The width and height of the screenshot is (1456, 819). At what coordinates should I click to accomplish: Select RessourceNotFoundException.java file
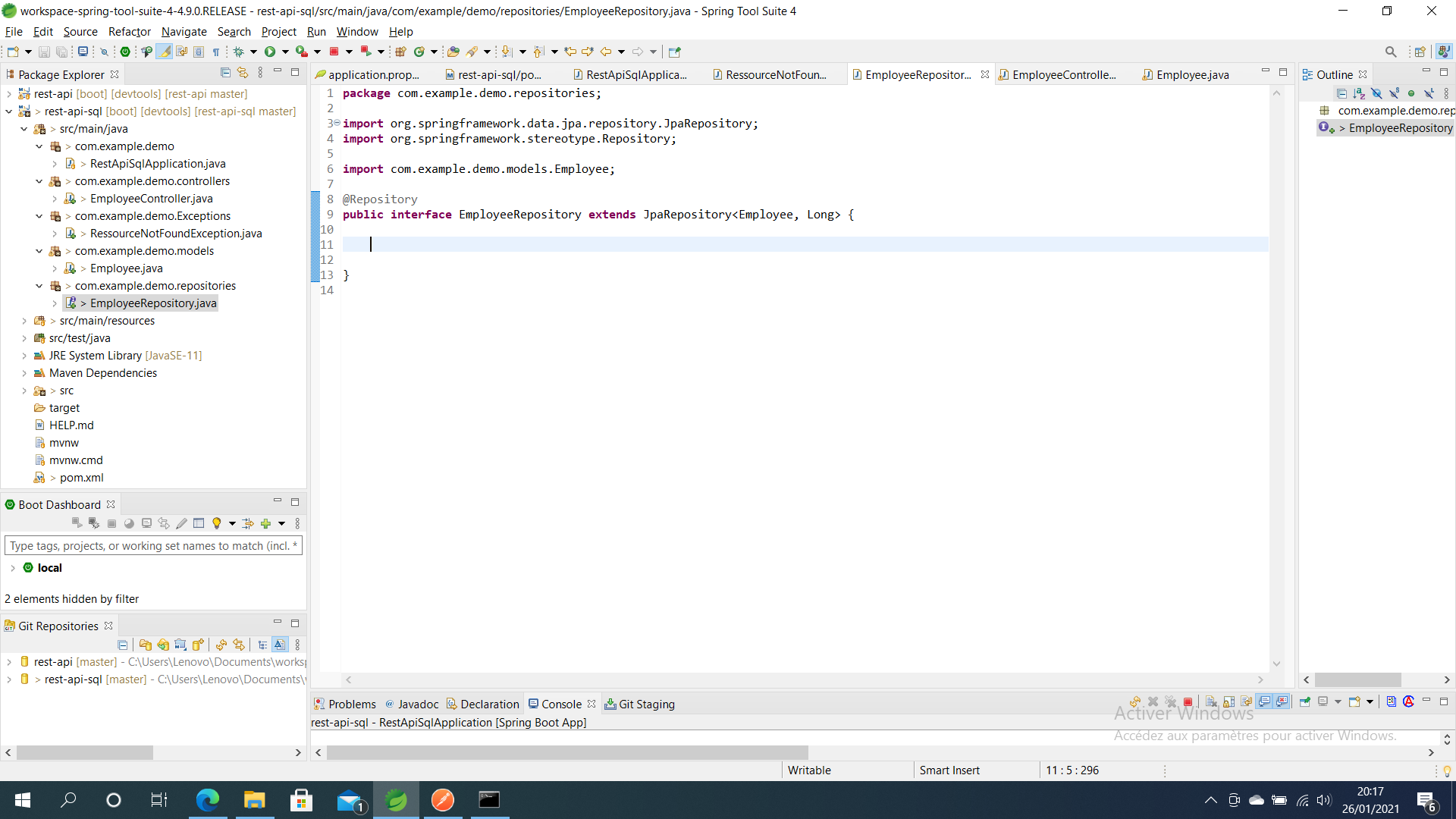click(x=176, y=234)
